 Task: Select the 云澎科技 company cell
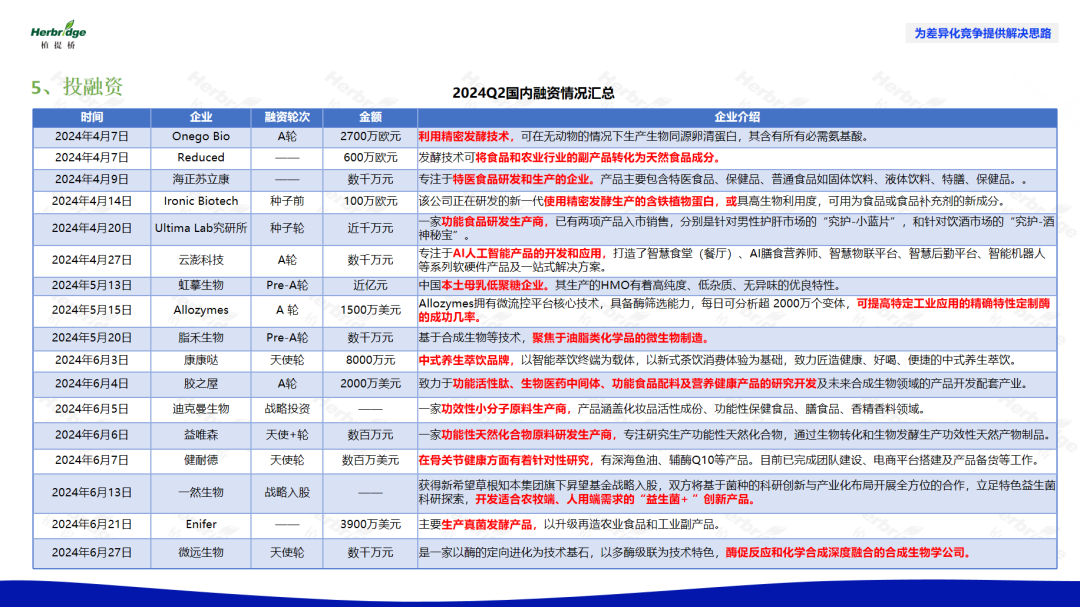click(x=200, y=260)
